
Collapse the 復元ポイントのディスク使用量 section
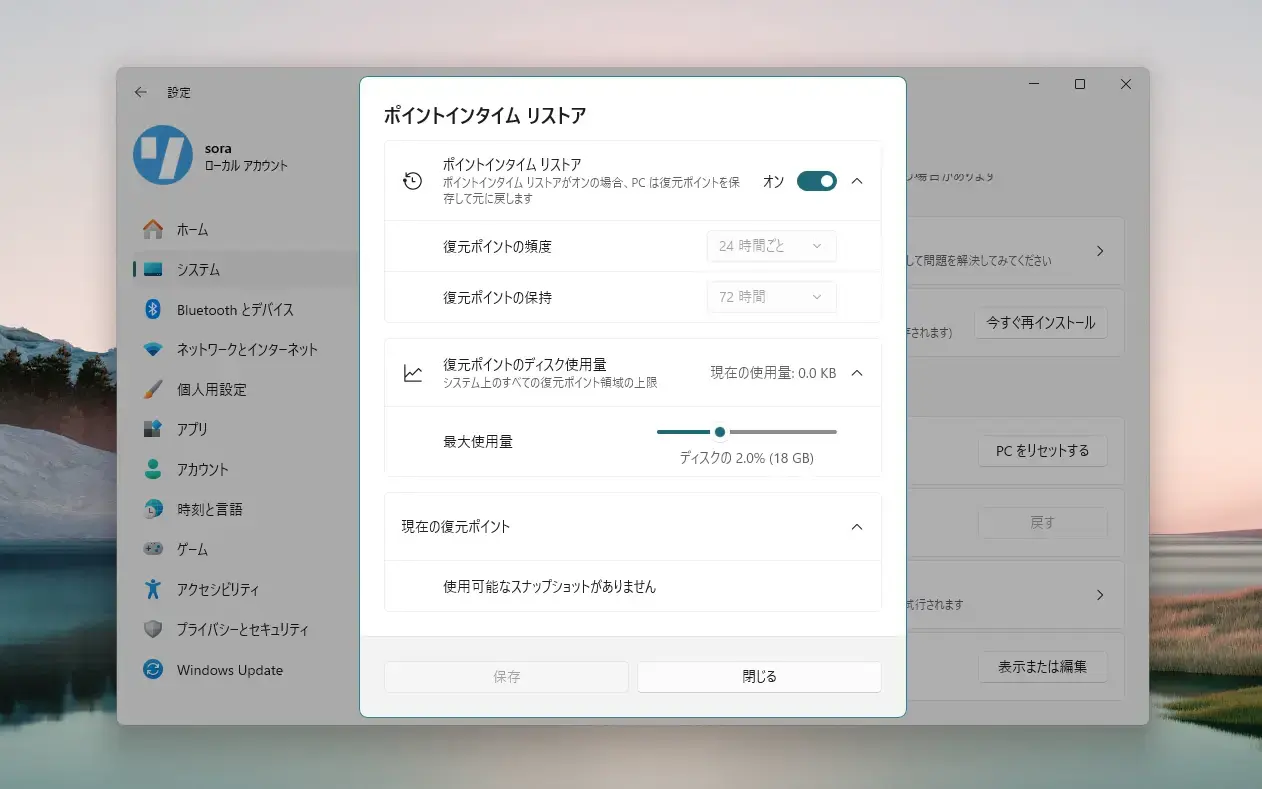[857, 373]
